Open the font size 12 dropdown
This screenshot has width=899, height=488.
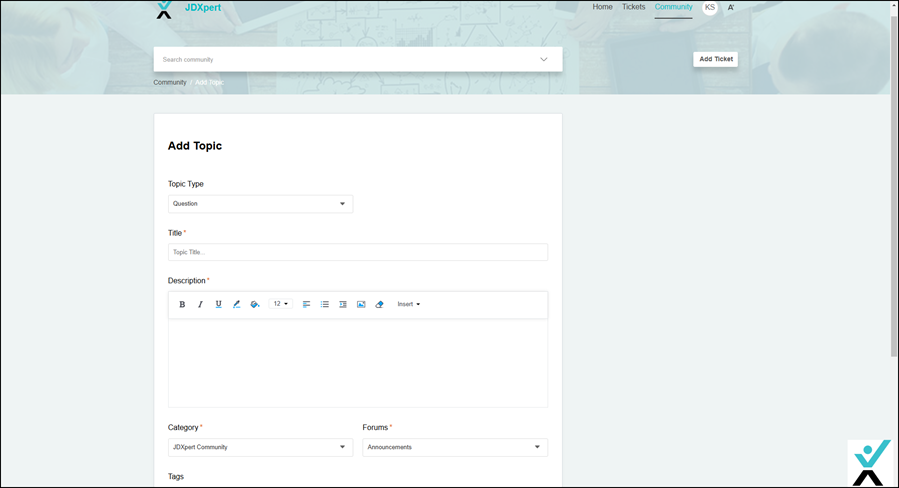tap(281, 304)
